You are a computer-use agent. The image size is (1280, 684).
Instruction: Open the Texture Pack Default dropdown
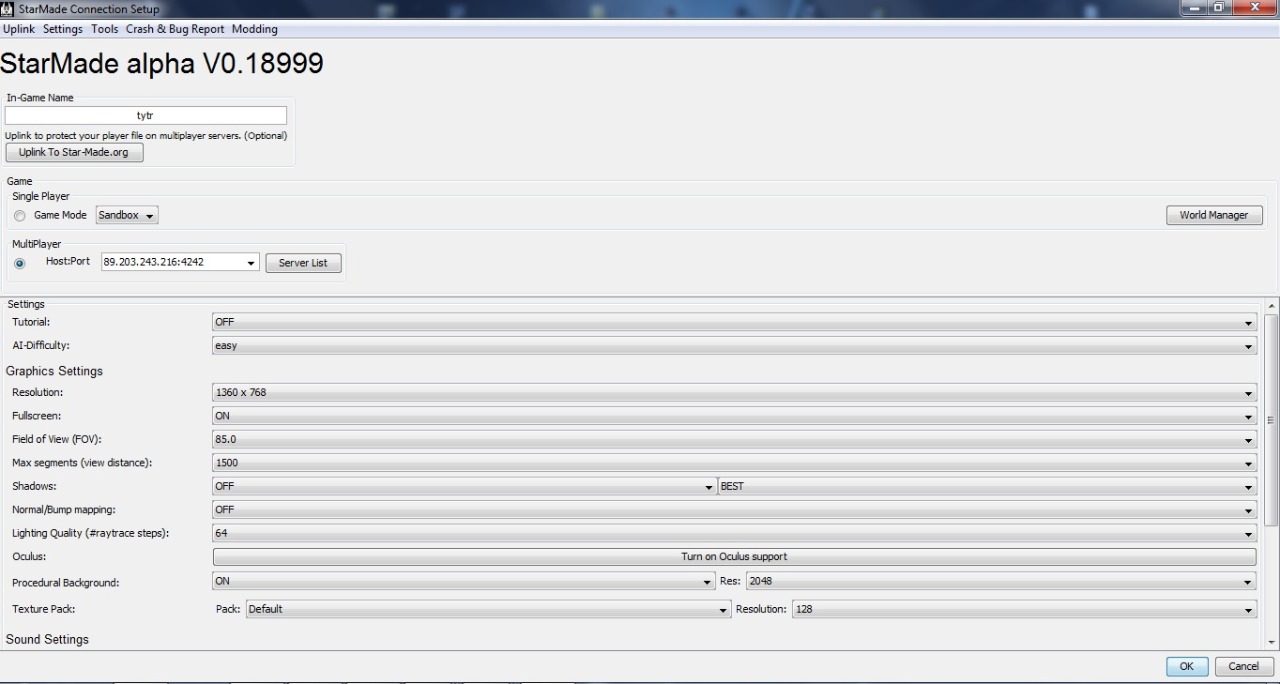click(488, 609)
